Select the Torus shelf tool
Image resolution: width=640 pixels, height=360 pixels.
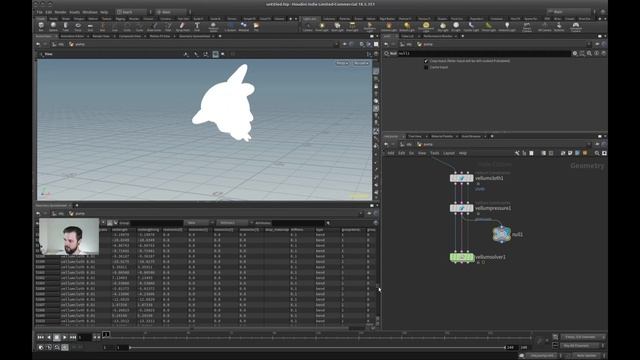[x=78, y=27]
